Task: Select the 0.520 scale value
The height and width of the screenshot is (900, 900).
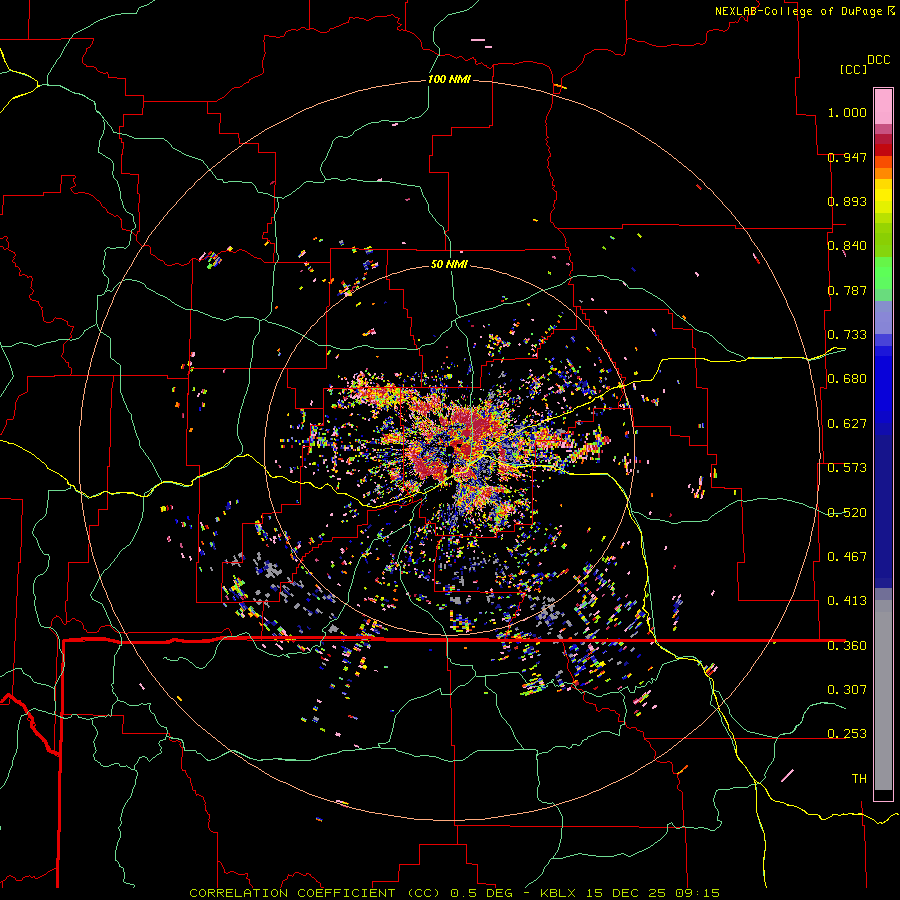Action: pyautogui.click(x=847, y=513)
